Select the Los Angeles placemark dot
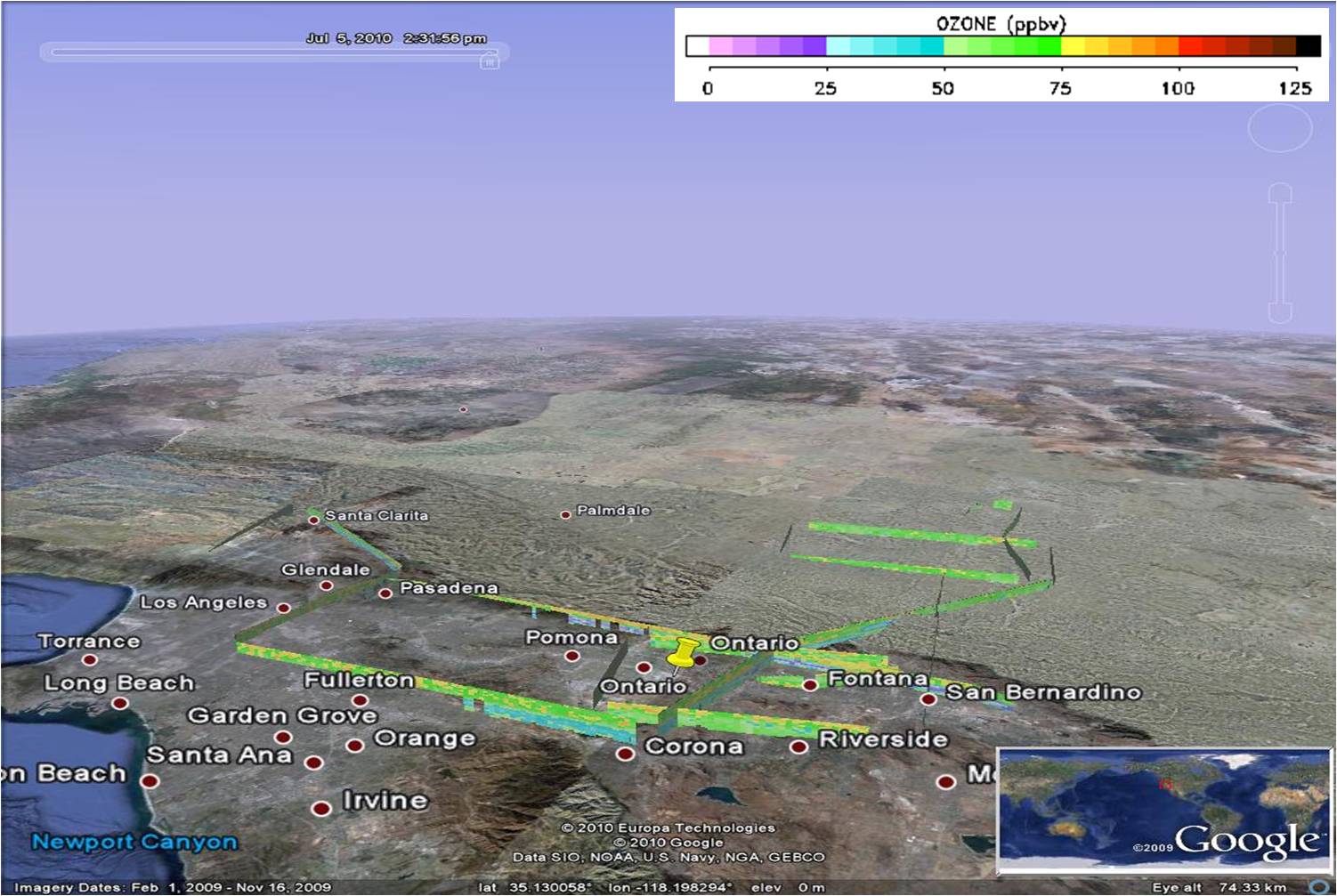 283,608
